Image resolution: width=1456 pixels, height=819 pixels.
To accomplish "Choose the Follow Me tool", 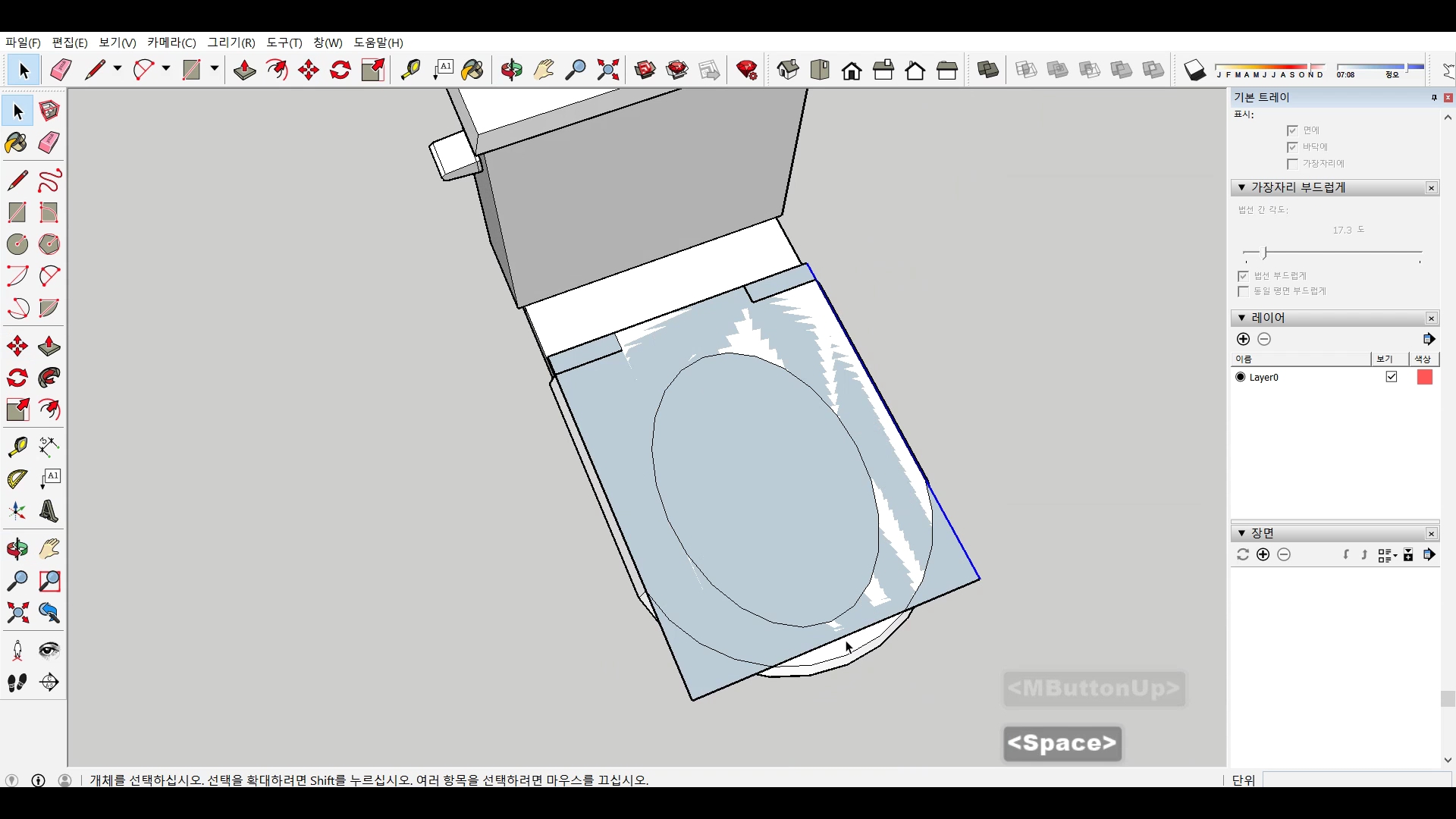I will (49, 378).
